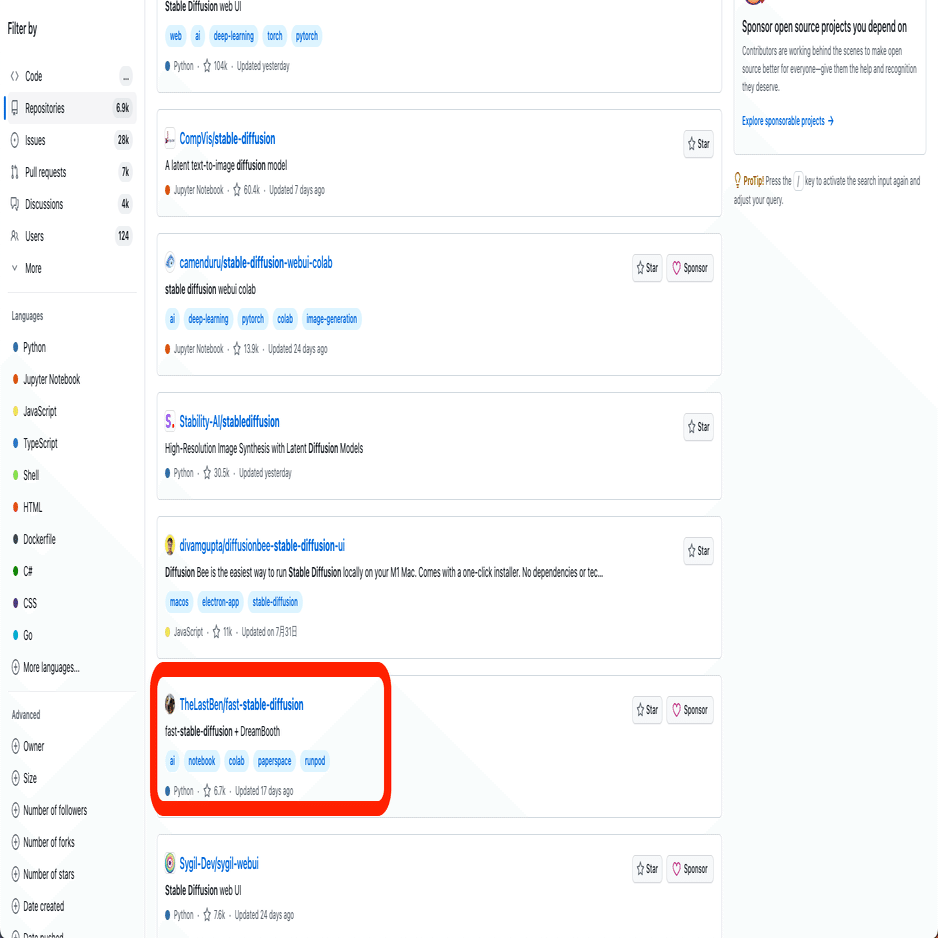This screenshot has width=938, height=938.
Task: Click divamgupta avatar icon
Action: click(170, 546)
